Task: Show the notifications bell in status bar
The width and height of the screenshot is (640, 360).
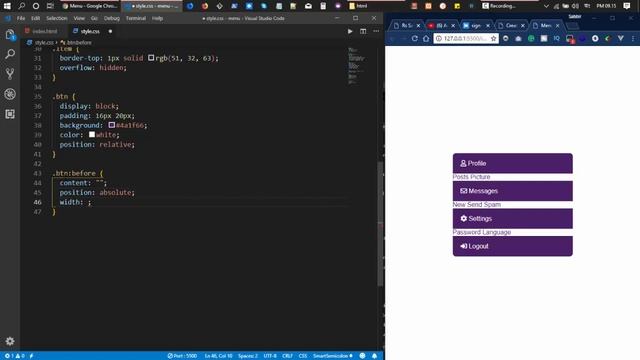Action: click(x=374, y=356)
